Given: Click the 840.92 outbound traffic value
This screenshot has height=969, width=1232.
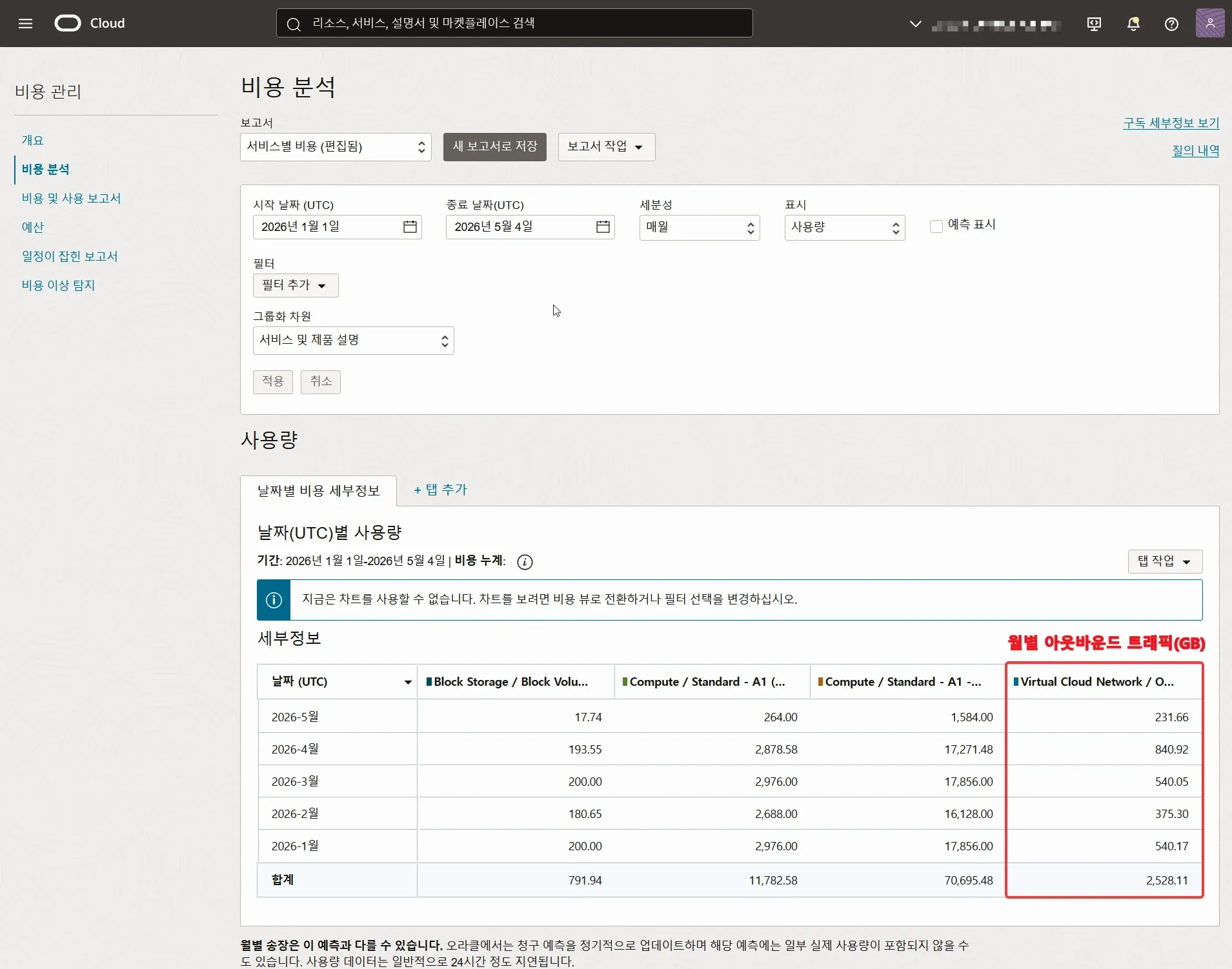Looking at the screenshot, I should pyautogui.click(x=1171, y=750).
